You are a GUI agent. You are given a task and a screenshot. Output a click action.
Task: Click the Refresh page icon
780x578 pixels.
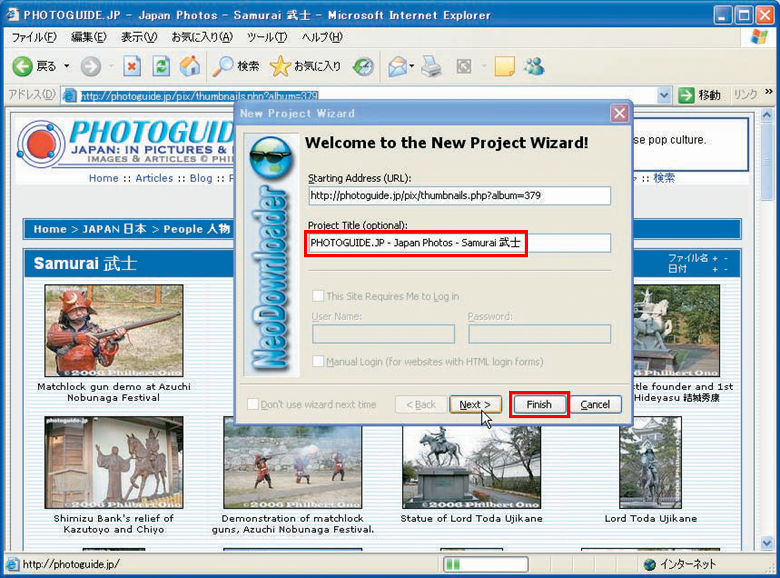[161, 66]
